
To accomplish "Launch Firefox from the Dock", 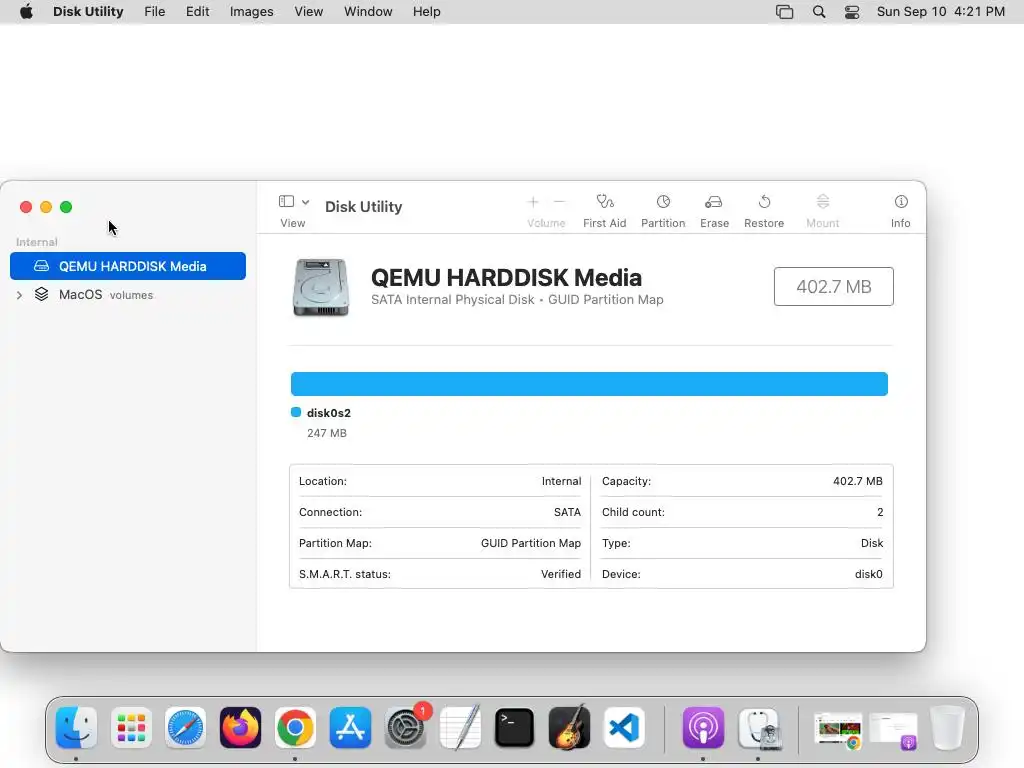I will pyautogui.click(x=240, y=728).
